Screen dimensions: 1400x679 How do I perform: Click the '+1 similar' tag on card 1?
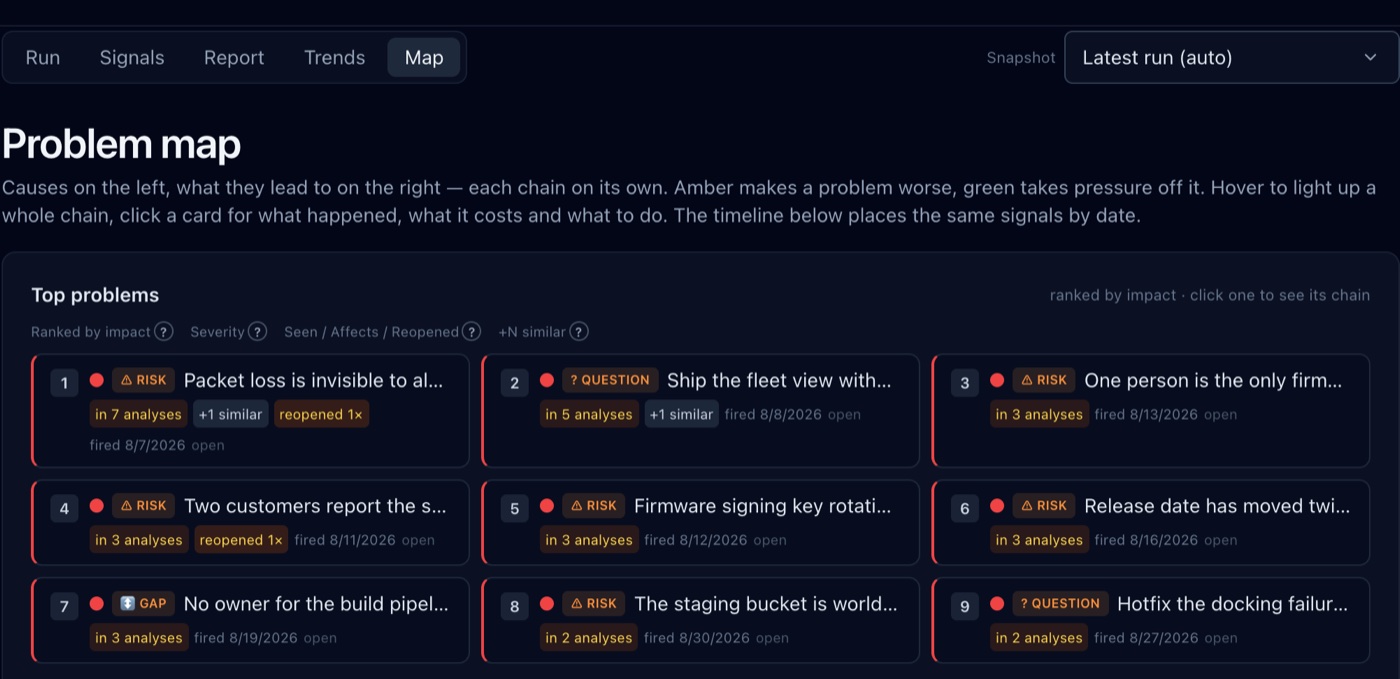pos(230,414)
